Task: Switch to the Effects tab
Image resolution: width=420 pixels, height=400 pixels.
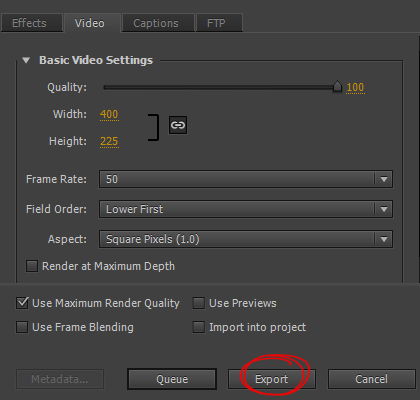Action: tap(32, 23)
